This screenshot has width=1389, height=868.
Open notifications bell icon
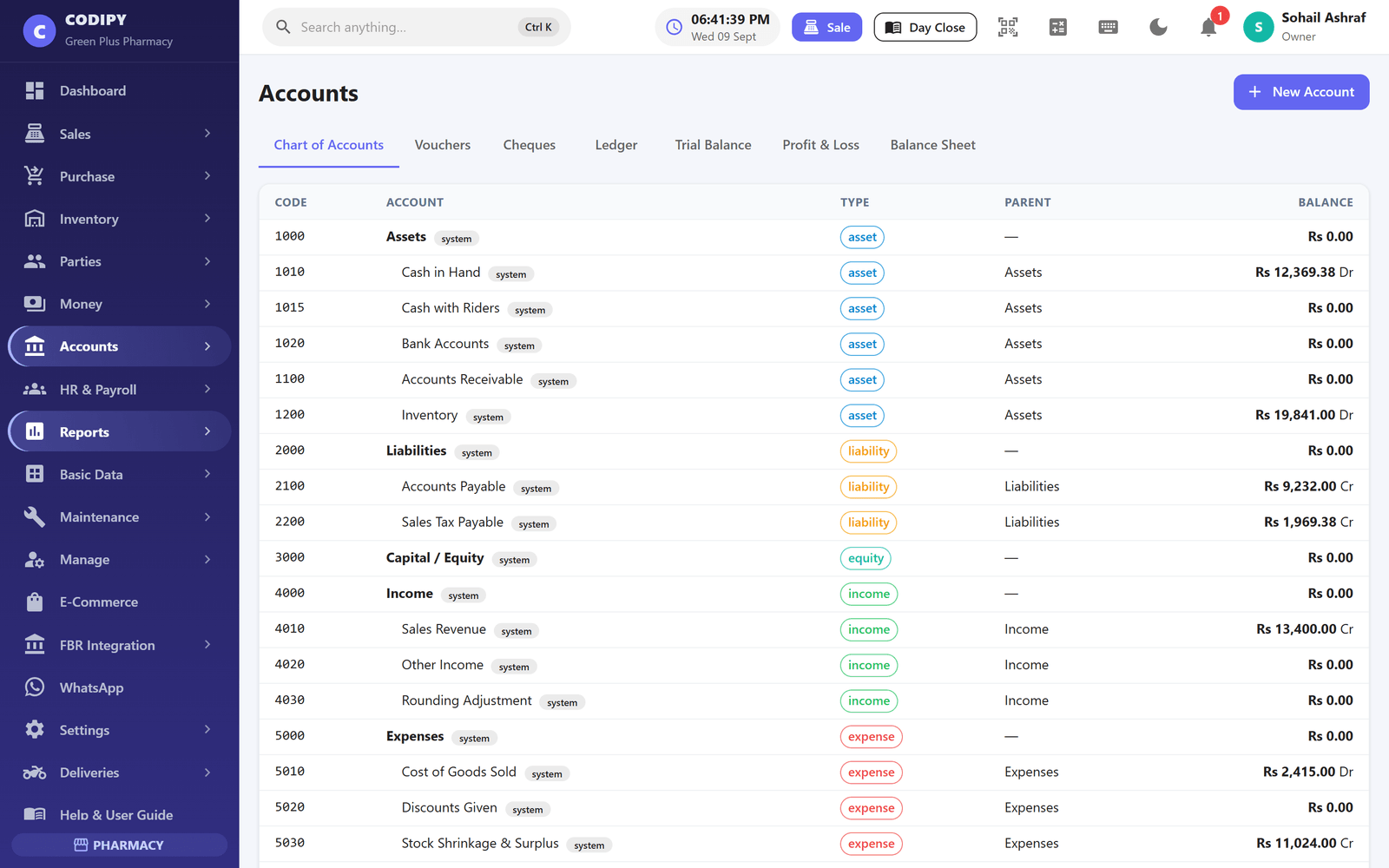click(1208, 27)
